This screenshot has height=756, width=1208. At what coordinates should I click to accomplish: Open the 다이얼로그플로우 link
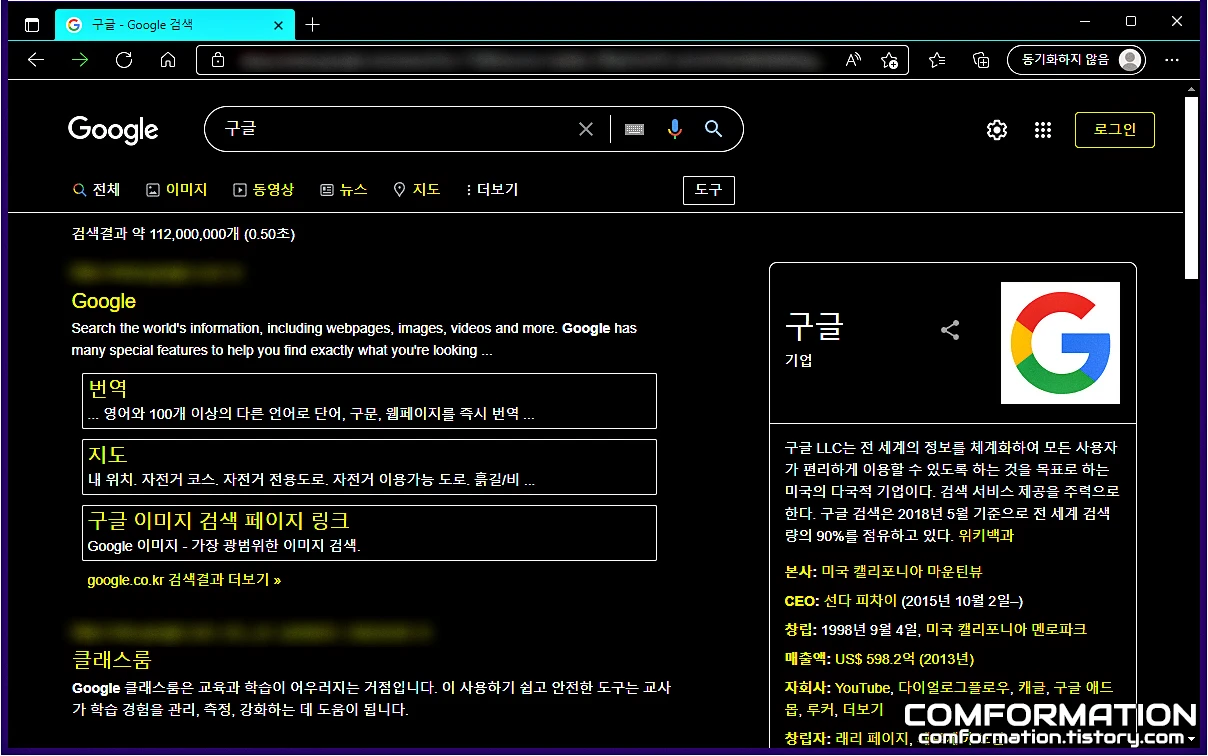coord(953,687)
